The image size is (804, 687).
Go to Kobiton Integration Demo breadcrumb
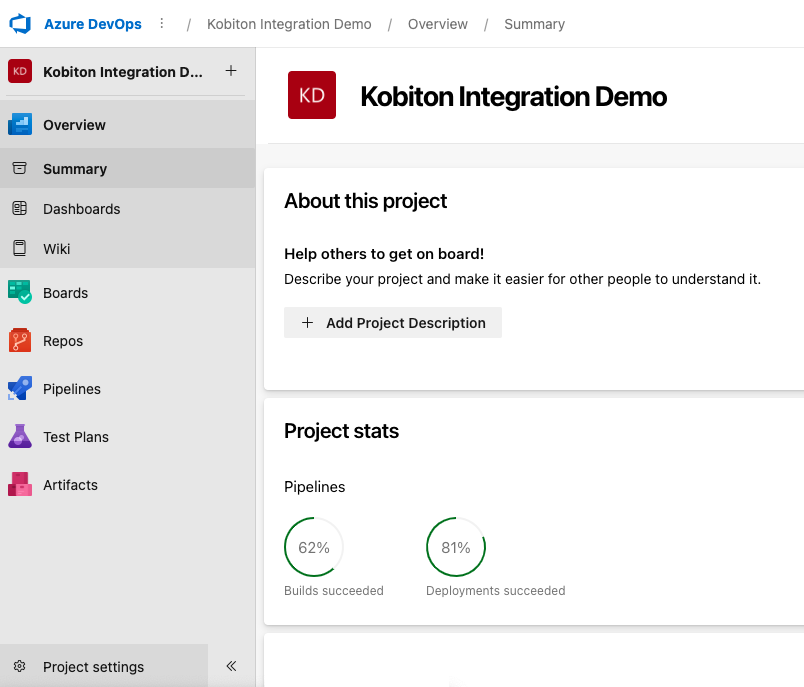(x=289, y=24)
